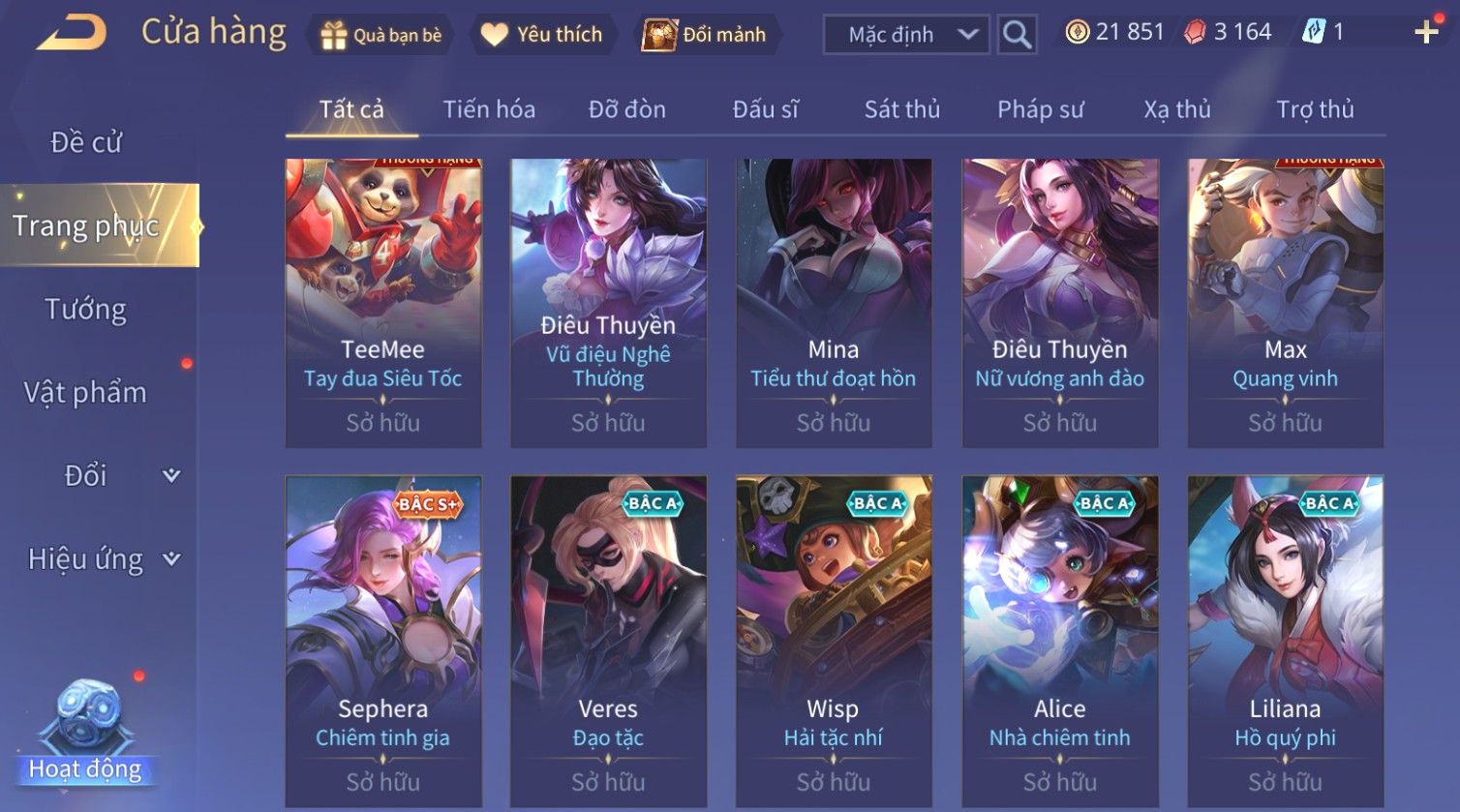Open the magnifier search icon
This screenshot has width=1460, height=812.
[1017, 35]
